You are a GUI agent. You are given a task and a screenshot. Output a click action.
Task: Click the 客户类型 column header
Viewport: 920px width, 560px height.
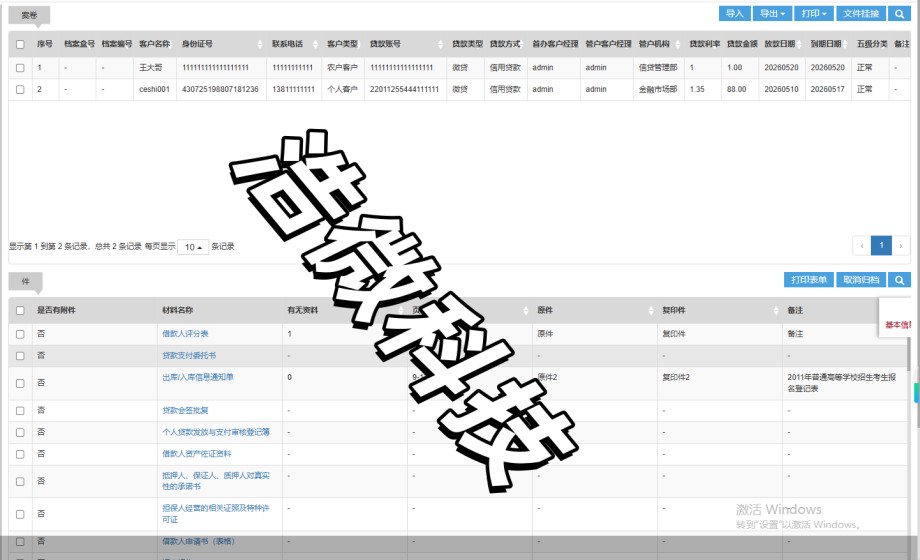click(x=342, y=44)
